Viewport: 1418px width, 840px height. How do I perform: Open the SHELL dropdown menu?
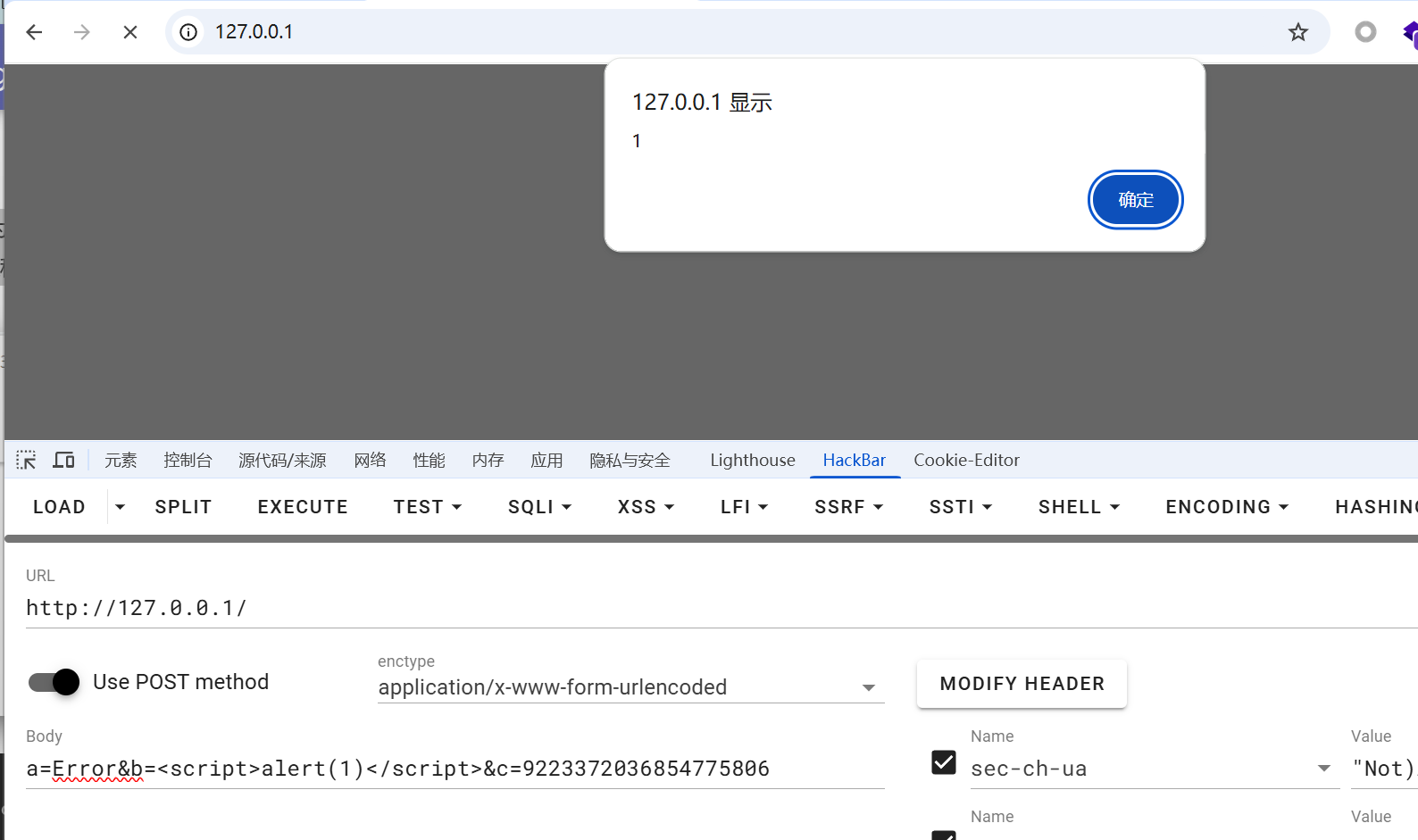coord(1079,507)
